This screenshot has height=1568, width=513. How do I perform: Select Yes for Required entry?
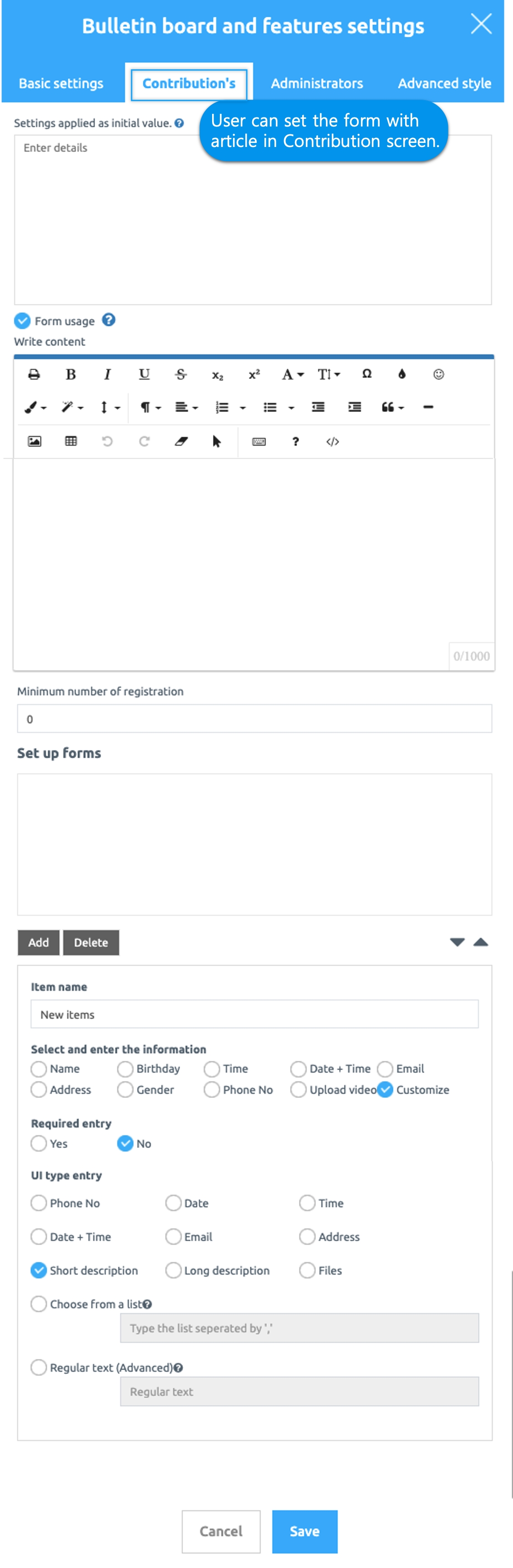pyautogui.click(x=39, y=1143)
